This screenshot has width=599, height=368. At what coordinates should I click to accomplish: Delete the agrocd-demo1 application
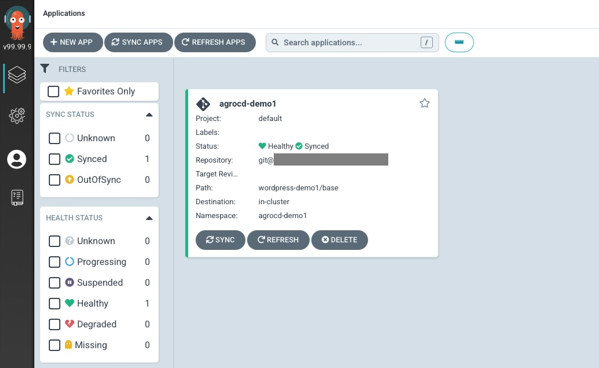(x=340, y=240)
